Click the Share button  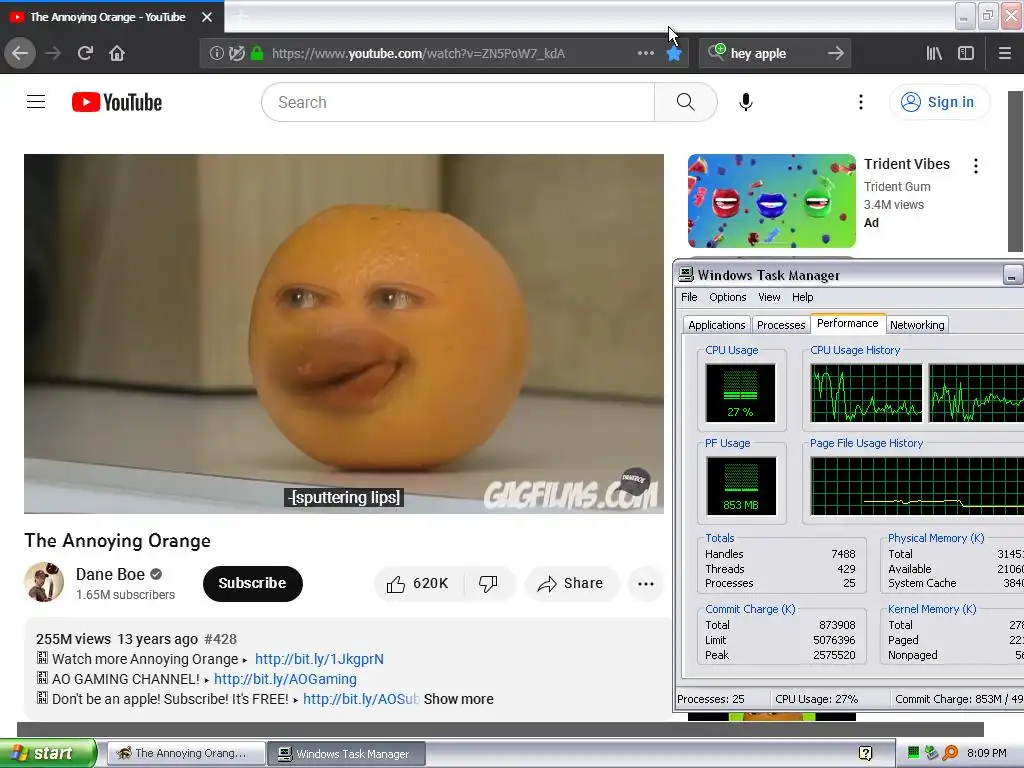click(571, 583)
